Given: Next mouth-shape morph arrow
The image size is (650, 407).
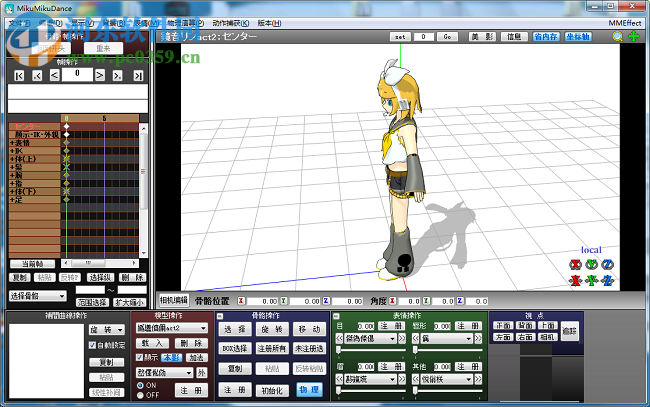Looking at the screenshot, I should point(478,339).
